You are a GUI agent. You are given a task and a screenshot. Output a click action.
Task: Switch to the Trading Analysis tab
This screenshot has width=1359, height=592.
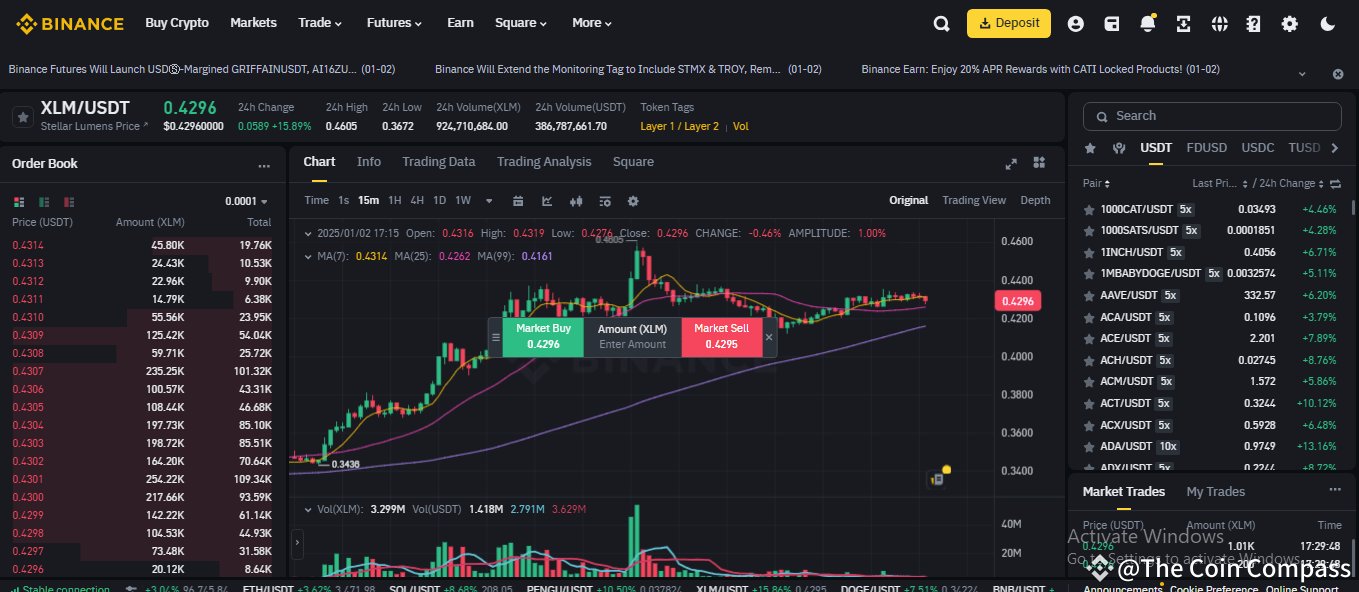point(544,162)
